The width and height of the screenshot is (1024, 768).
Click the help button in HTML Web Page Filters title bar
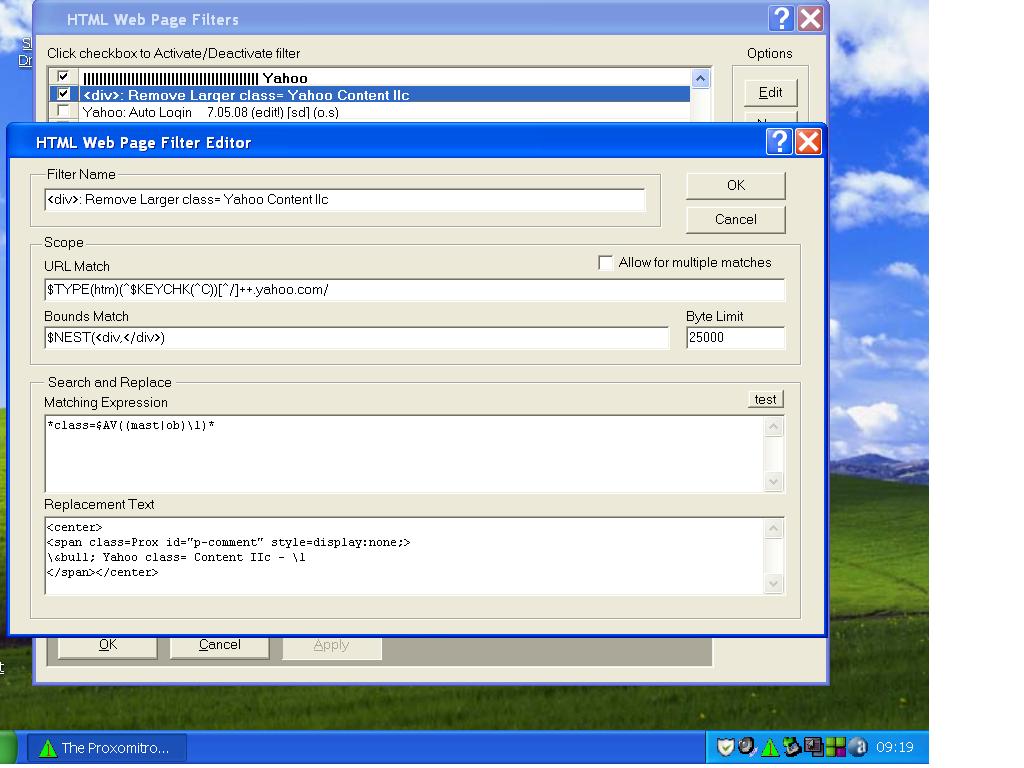click(782, 18)
